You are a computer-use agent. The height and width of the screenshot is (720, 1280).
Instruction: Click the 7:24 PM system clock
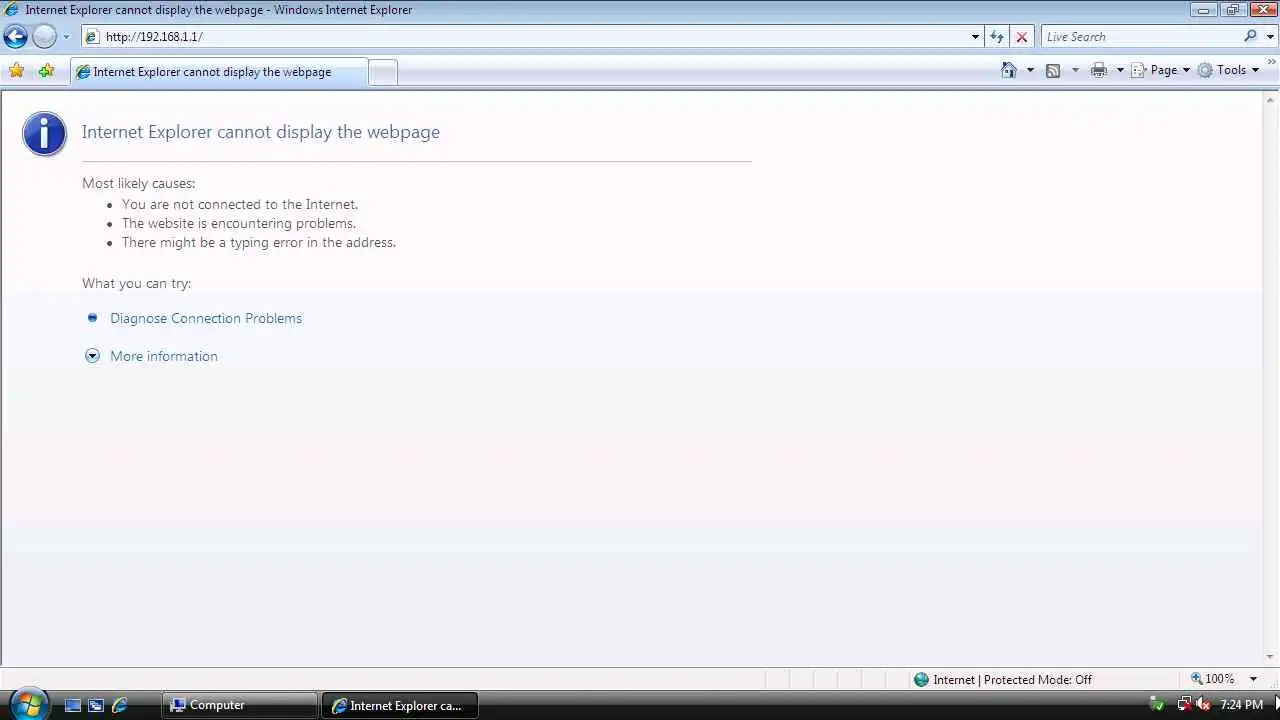coord(1241,705)
